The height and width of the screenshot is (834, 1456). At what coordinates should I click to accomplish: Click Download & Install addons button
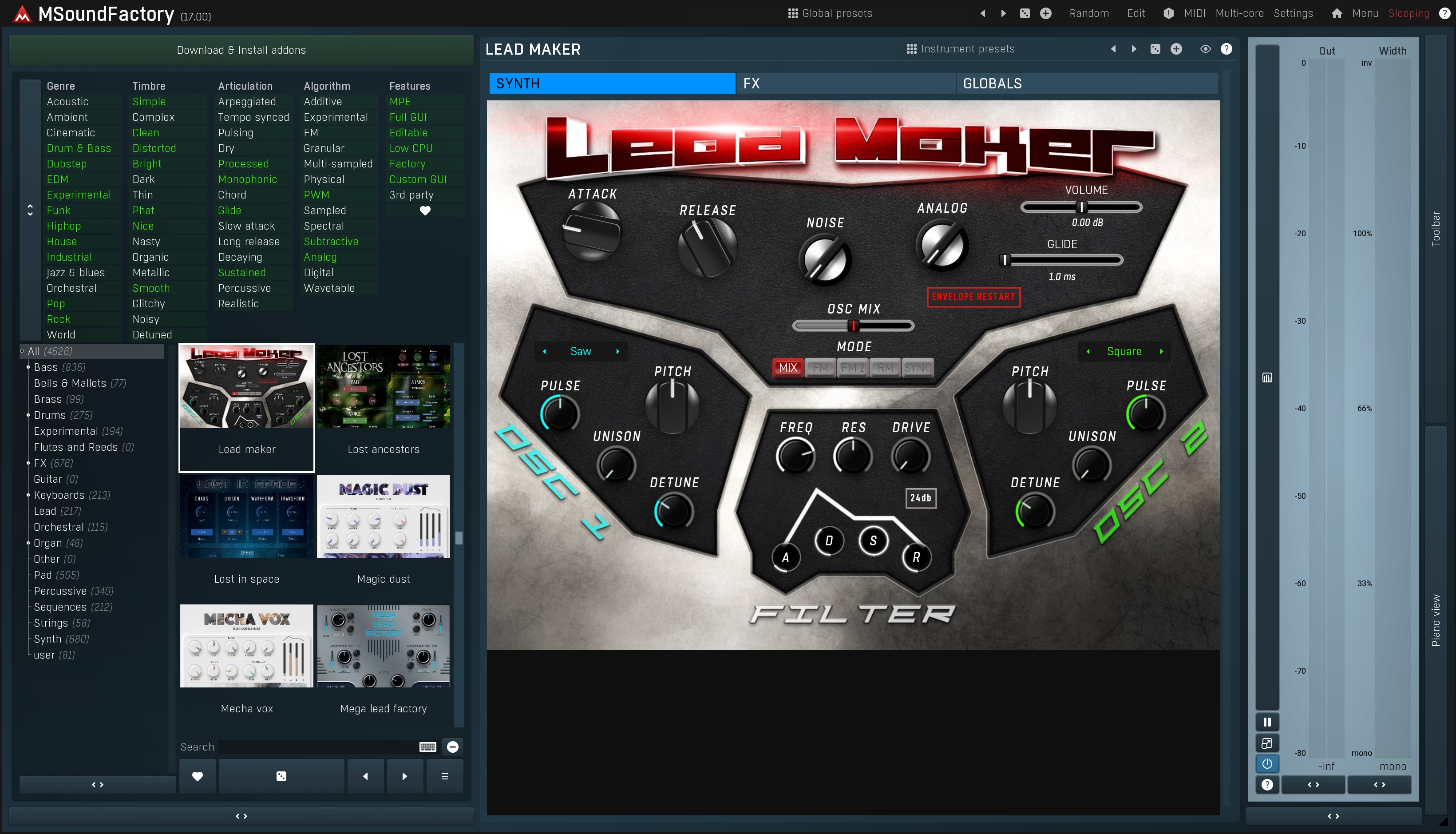[241, 50]
